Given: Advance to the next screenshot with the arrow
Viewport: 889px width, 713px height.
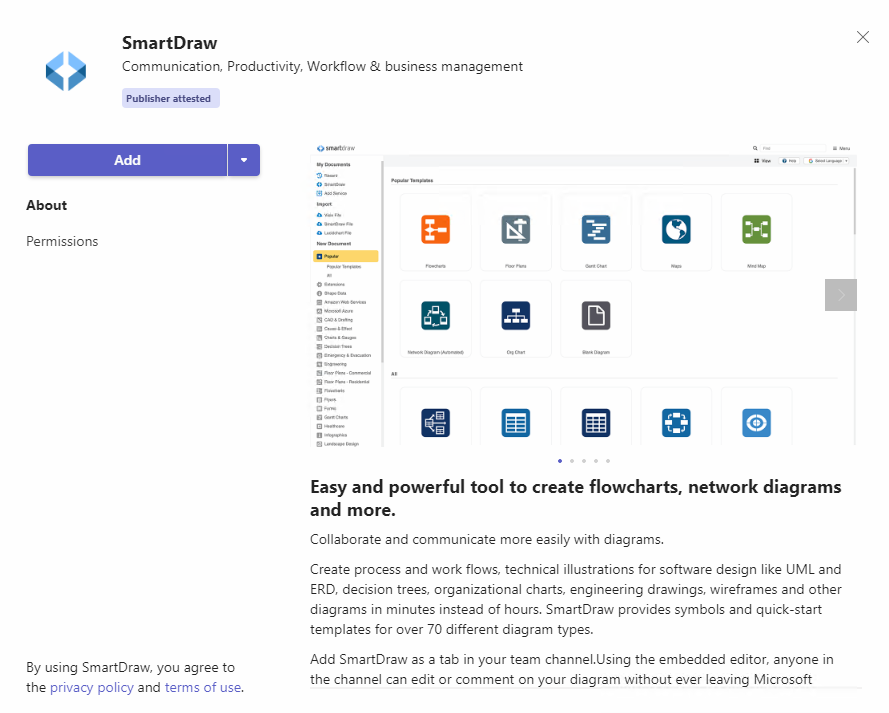Looking at the screenshot, I should [841, 295].
